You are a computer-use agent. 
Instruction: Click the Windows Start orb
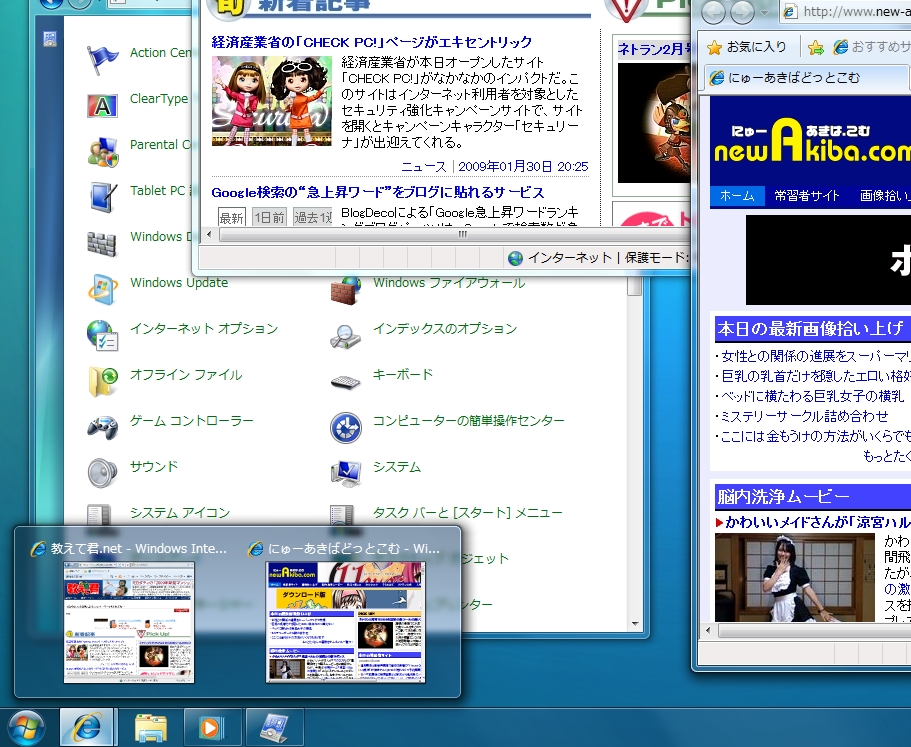pos(26,727)
